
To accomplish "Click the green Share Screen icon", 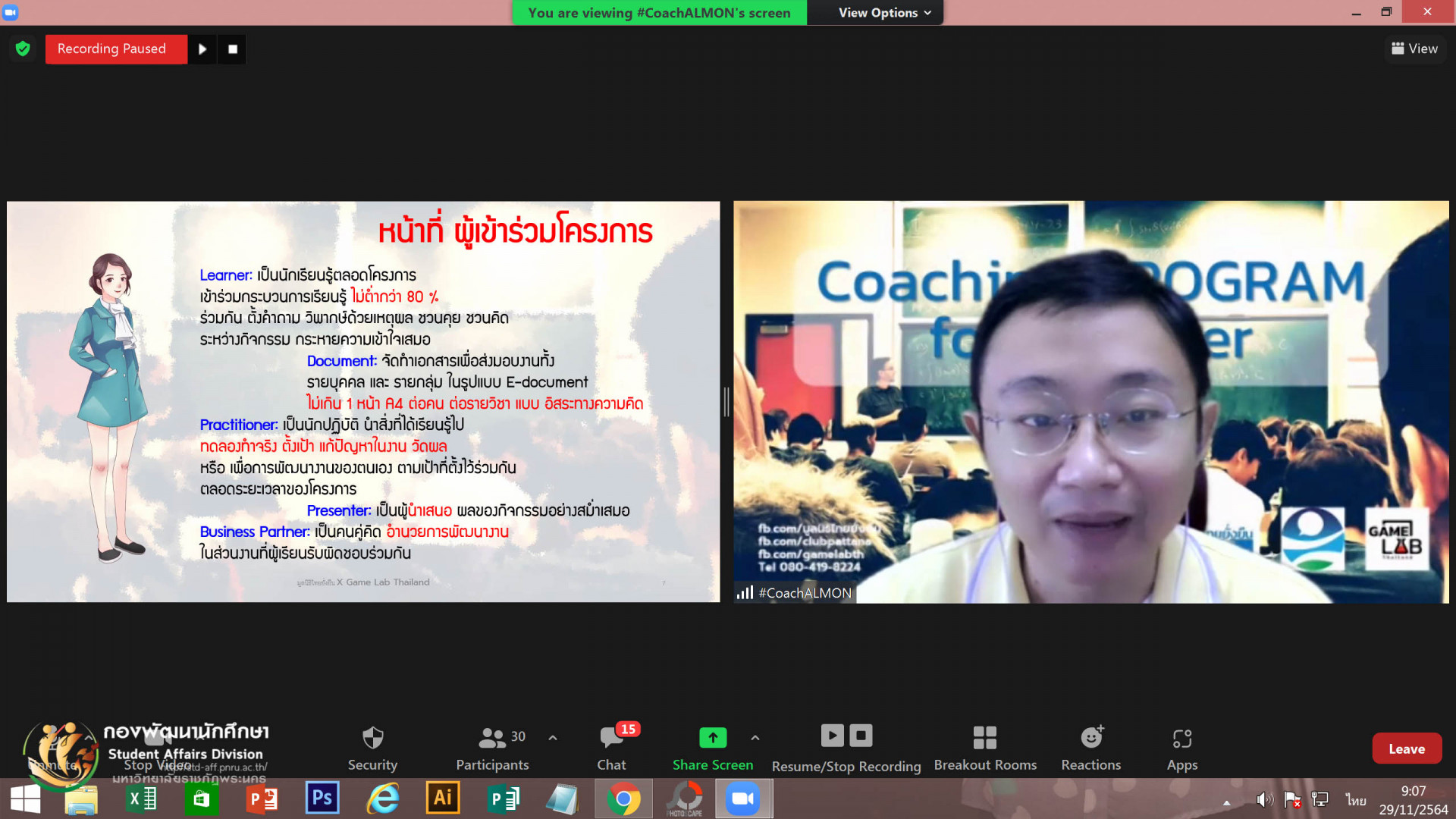I will pos(712,737).
